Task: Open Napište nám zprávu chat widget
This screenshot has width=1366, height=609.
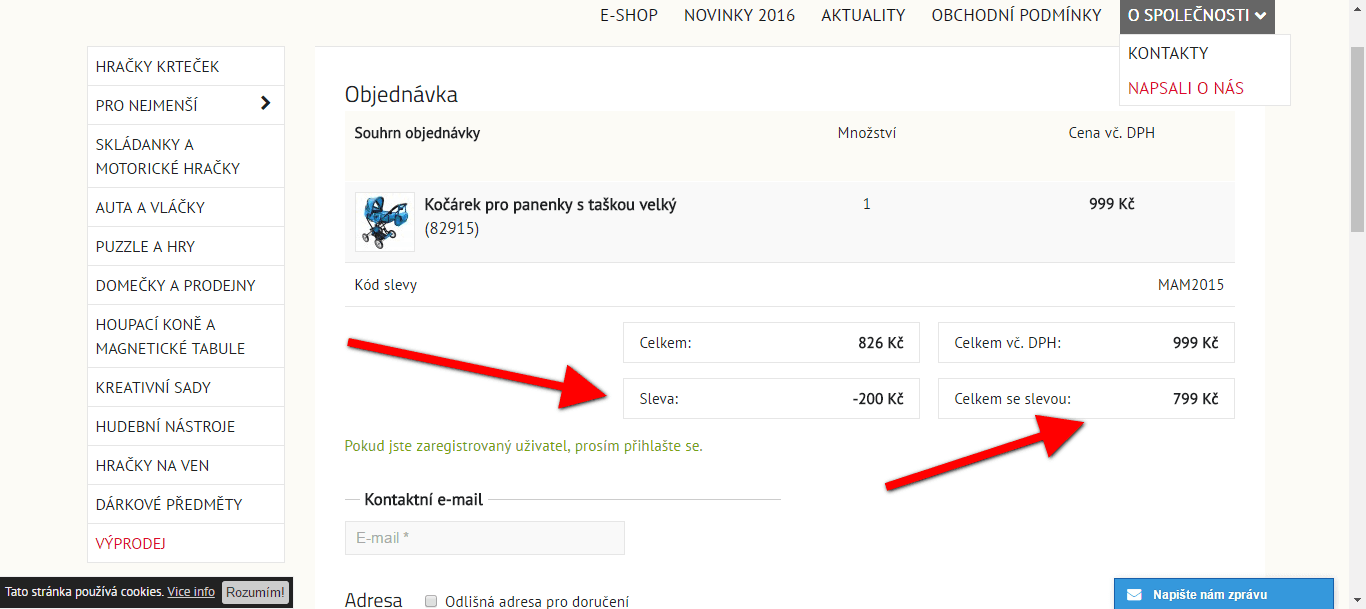Action: point(1224,594)
